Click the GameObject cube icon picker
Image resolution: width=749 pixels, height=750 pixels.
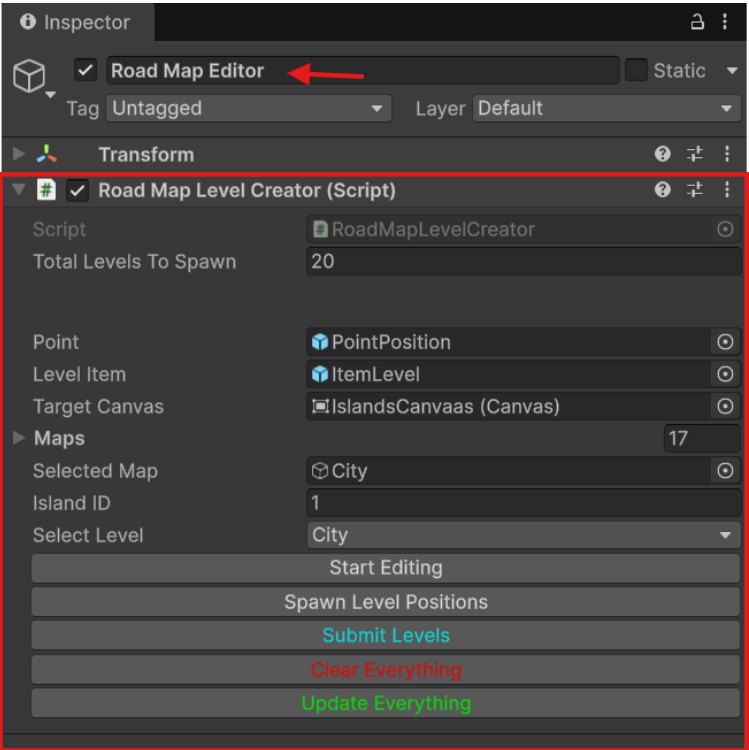tap(29, 76)
